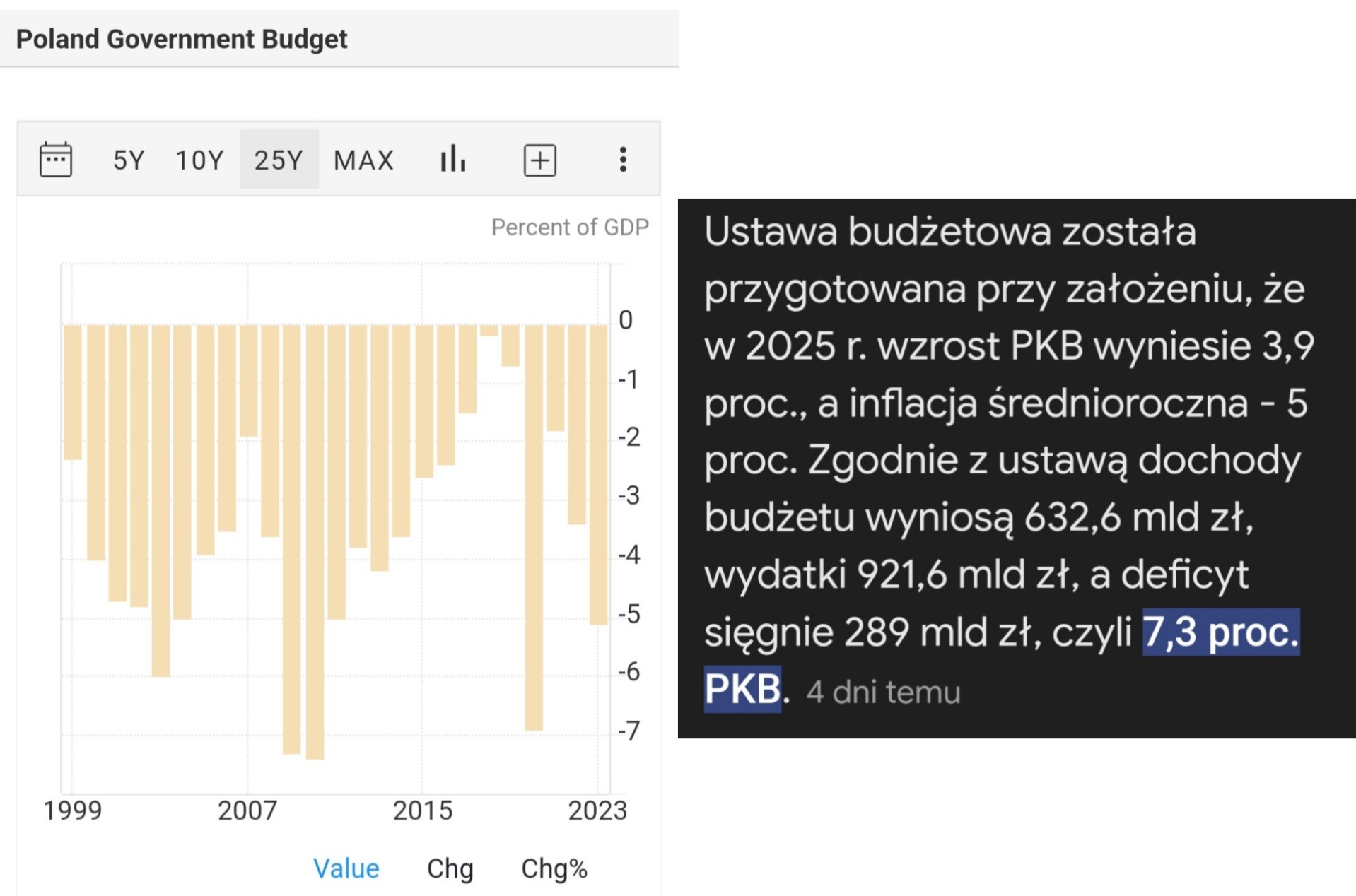Image resolution: width=1356 pixels, height=896 pixels.
Task: Click the add comparison plus icon
Action: click(x=539, y=160)
